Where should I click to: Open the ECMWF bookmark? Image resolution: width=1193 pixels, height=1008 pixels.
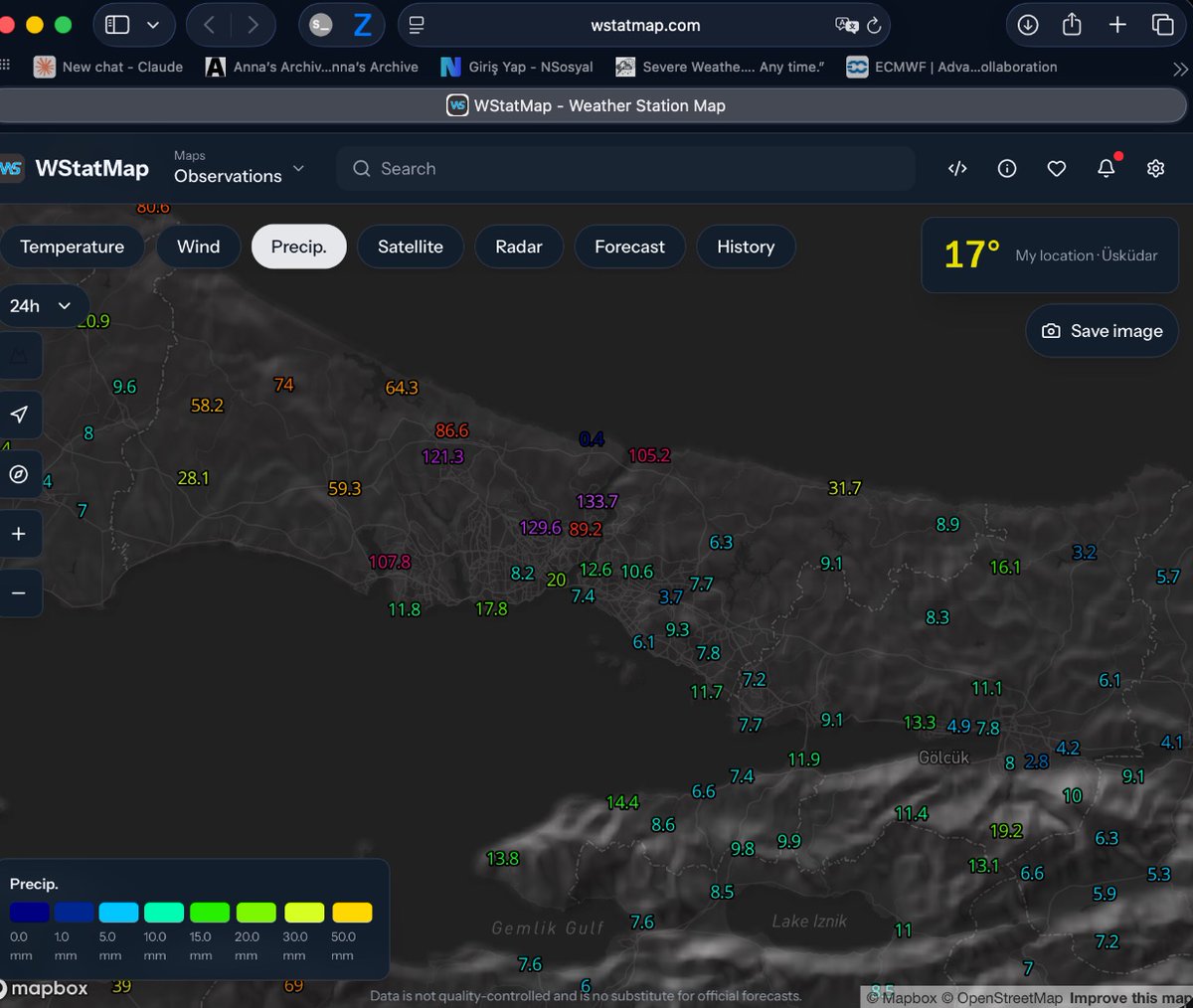click(951, 67)
